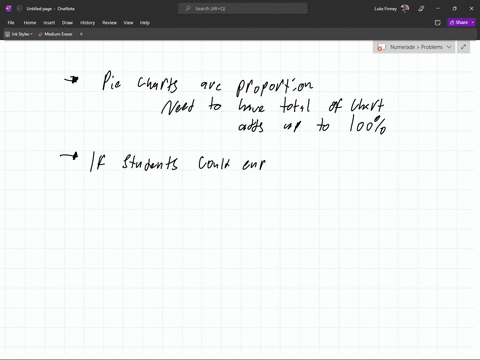The width and height of the screenshot is (480, 360).
Task: Click the notebook icon beside Numerade
Action: tap(381, 47)
